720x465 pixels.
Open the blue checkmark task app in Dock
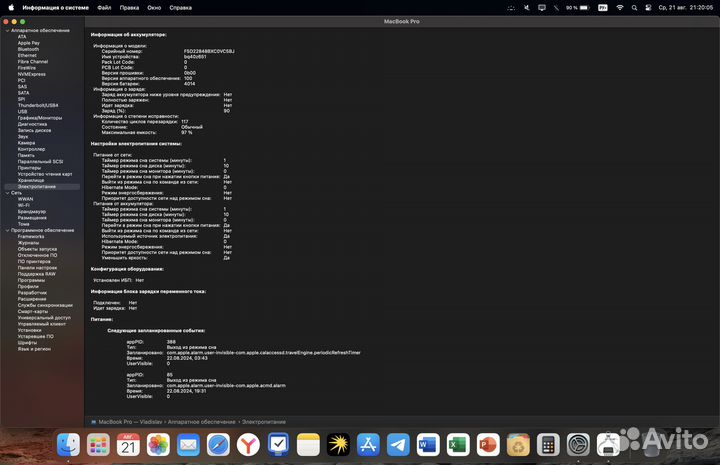pyautogui.click(x=278, y=444)
